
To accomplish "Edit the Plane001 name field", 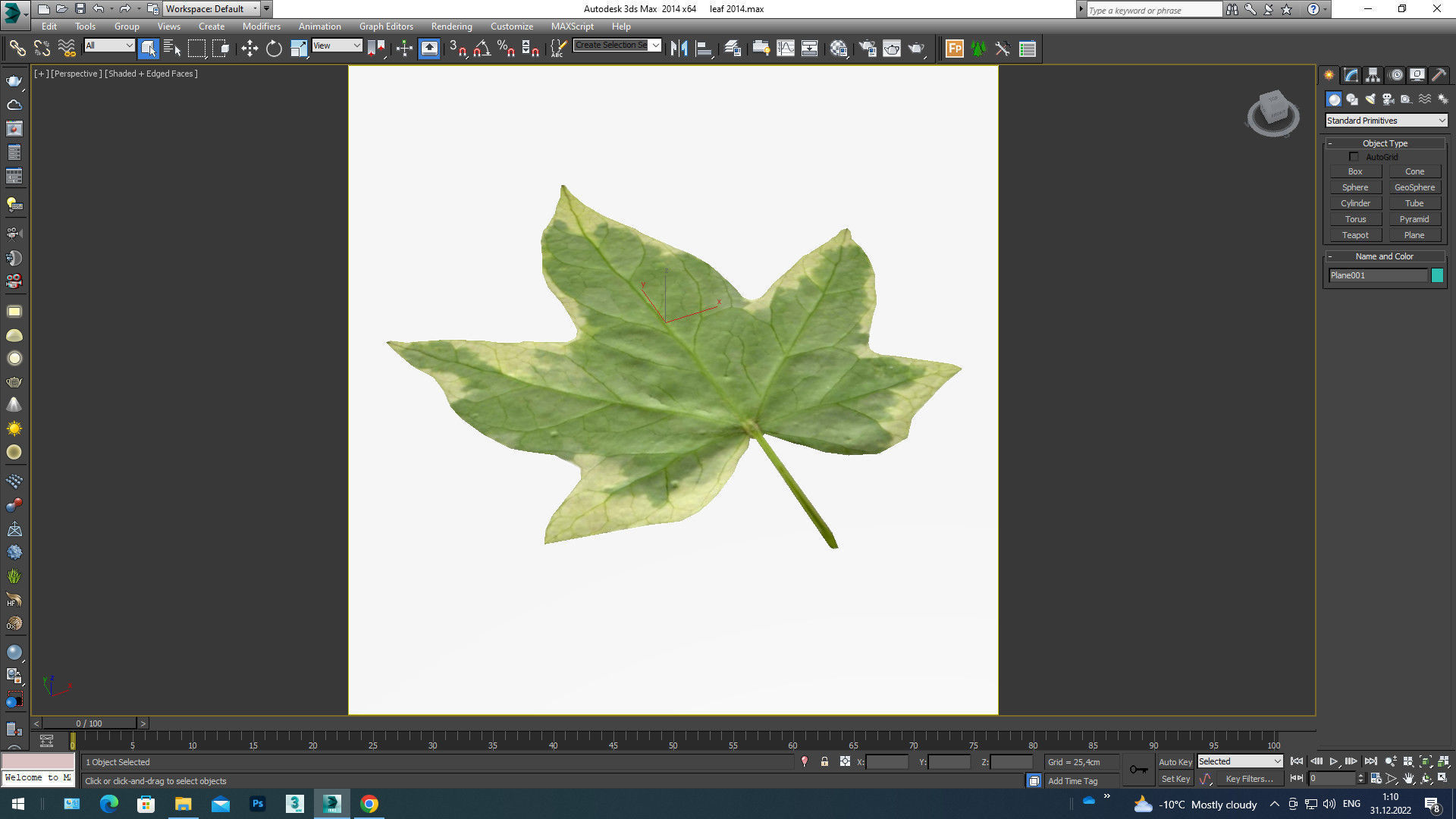I will [1378, 275].
